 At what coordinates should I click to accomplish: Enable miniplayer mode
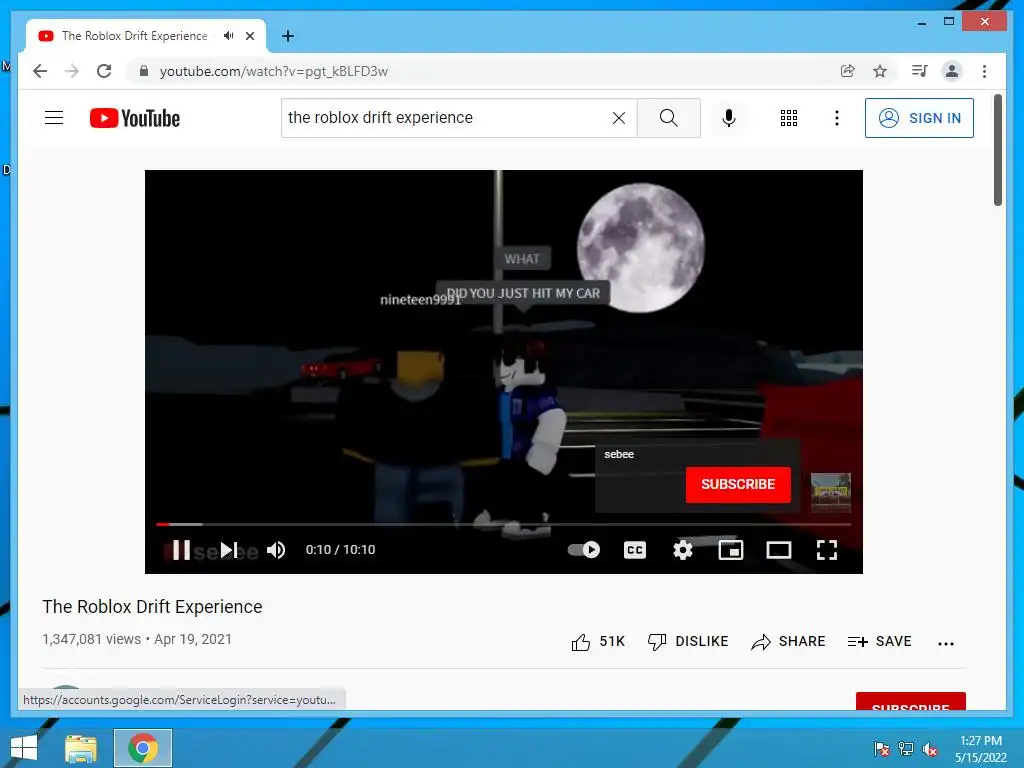point(731,550)
